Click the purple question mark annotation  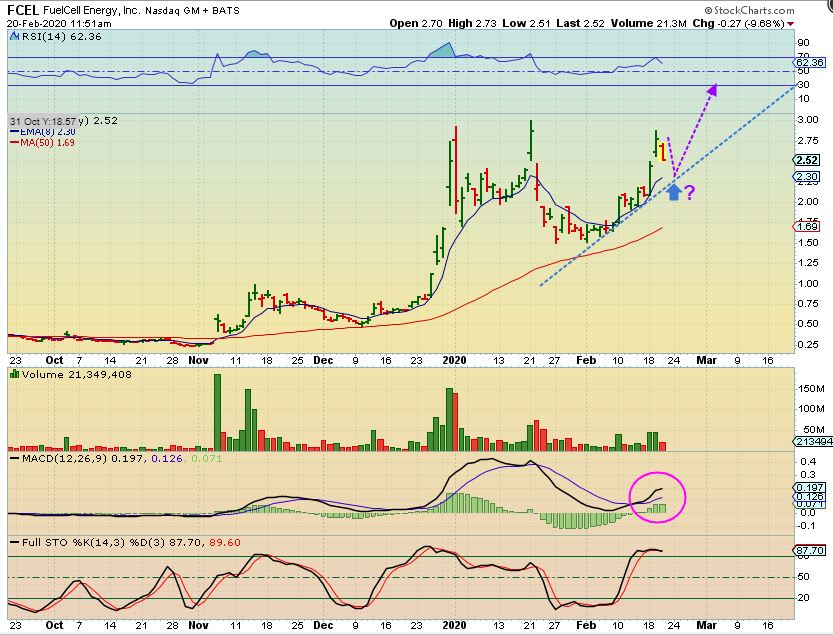coord(690,191)
